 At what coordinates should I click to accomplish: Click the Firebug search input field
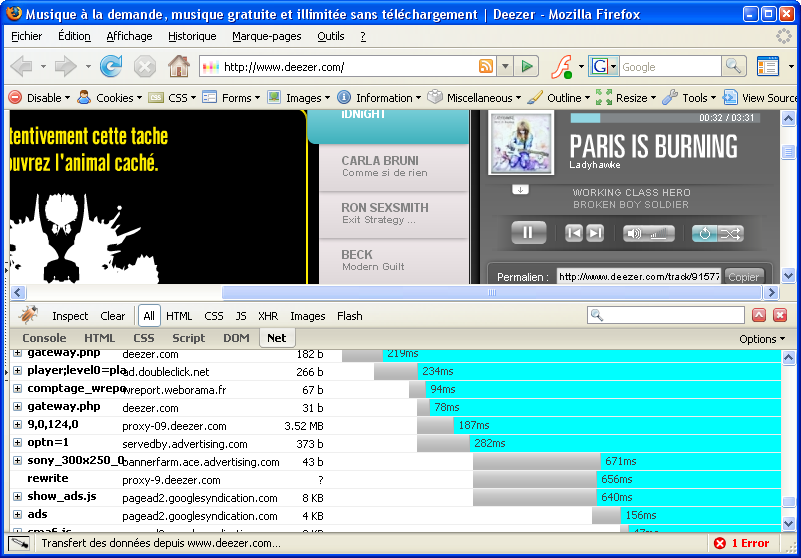[666, 315]
